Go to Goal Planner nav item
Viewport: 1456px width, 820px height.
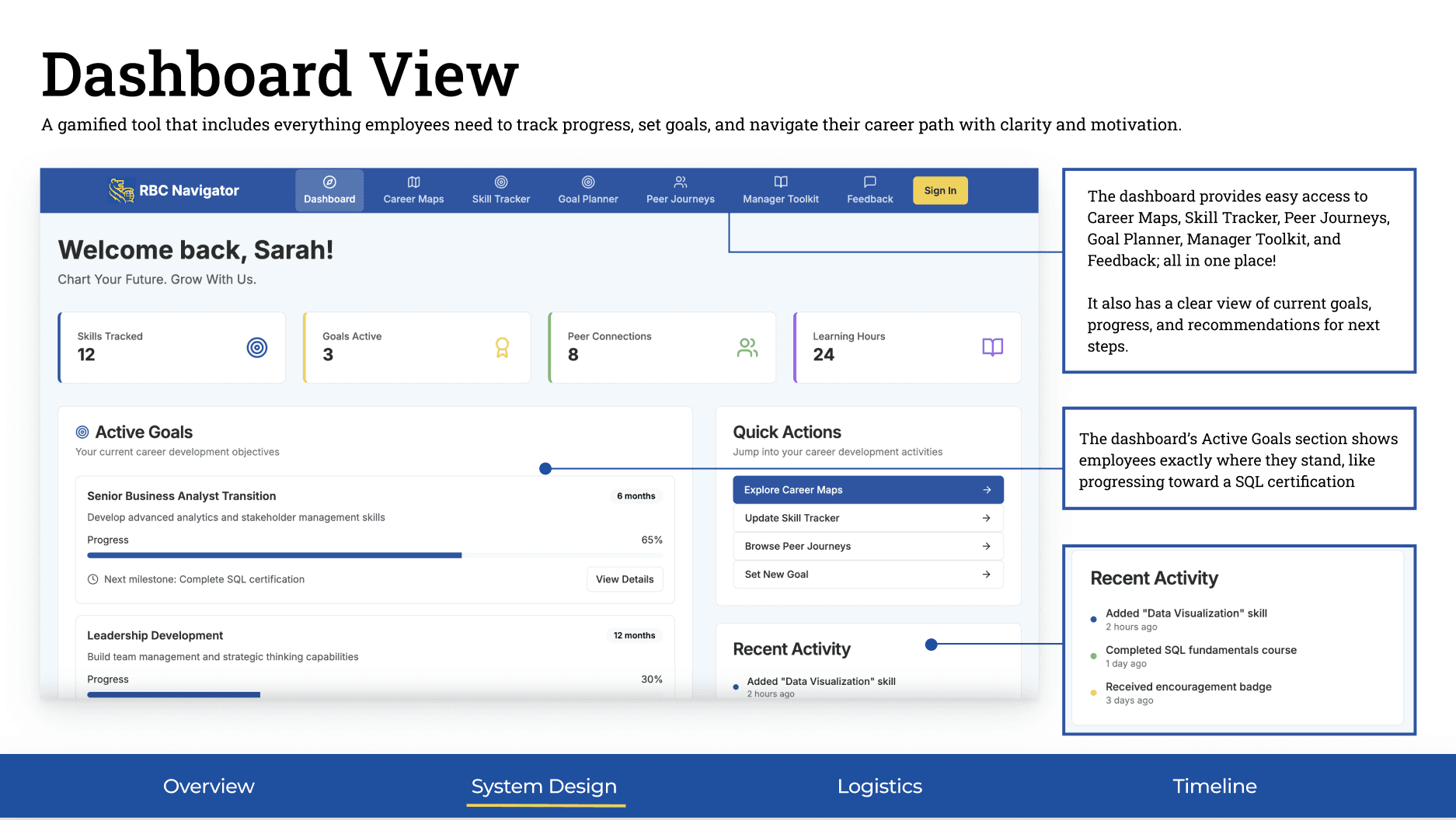click(x=588, y=190)
